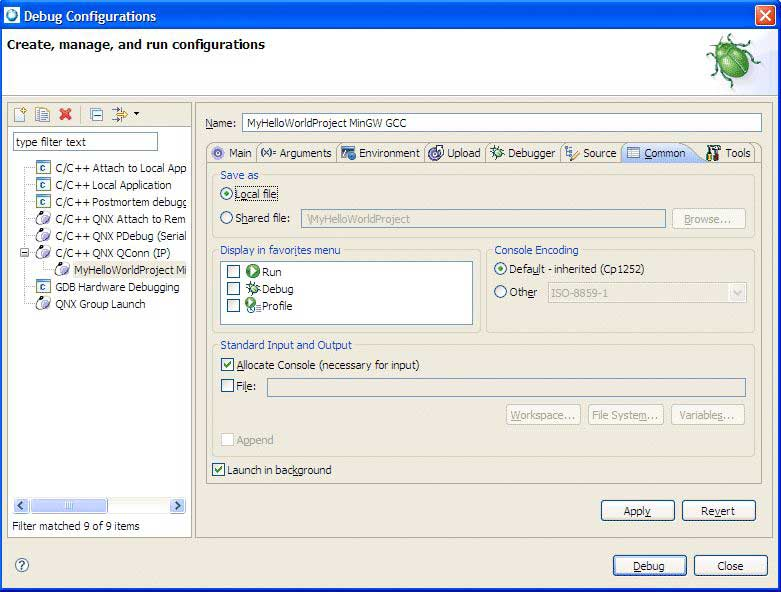The height and width of the screenshot is (592, 781).
Task: Choose the Other console encoding option
Action: (501, 292)
